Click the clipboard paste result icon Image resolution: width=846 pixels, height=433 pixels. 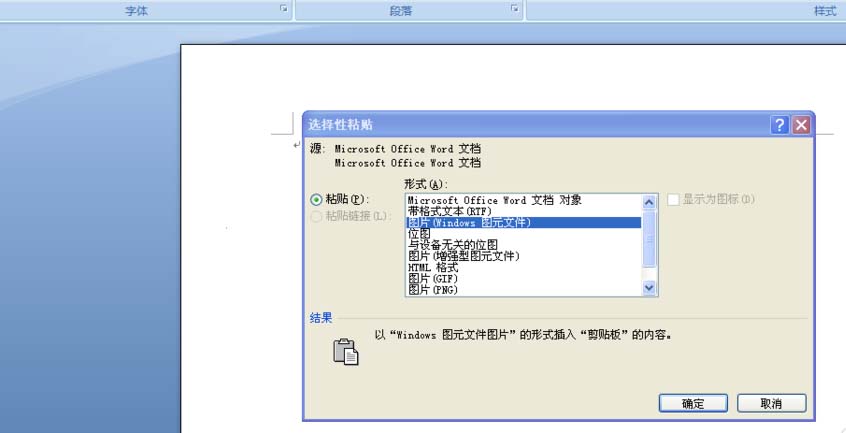tap(346, 352)
